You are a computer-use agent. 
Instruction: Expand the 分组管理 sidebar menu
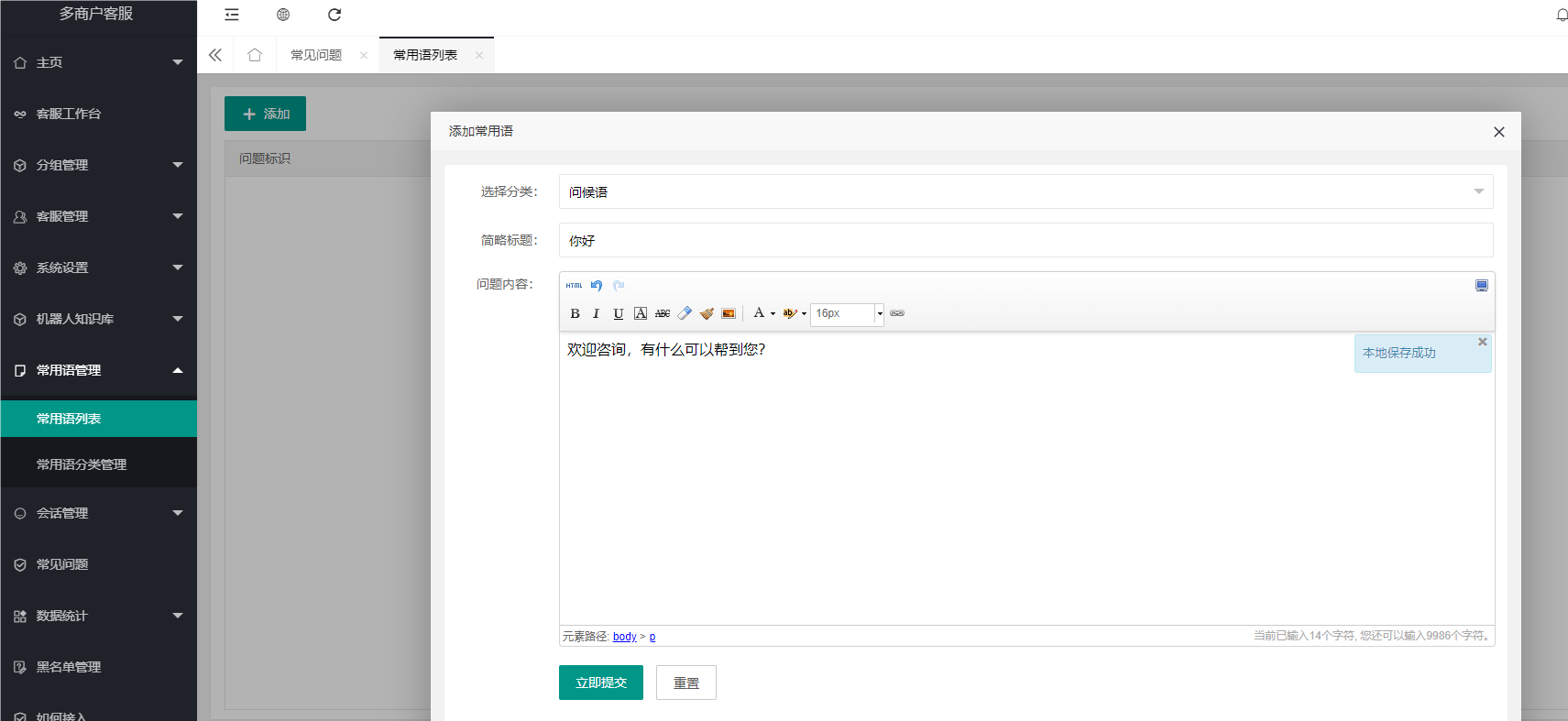[98, 165]
